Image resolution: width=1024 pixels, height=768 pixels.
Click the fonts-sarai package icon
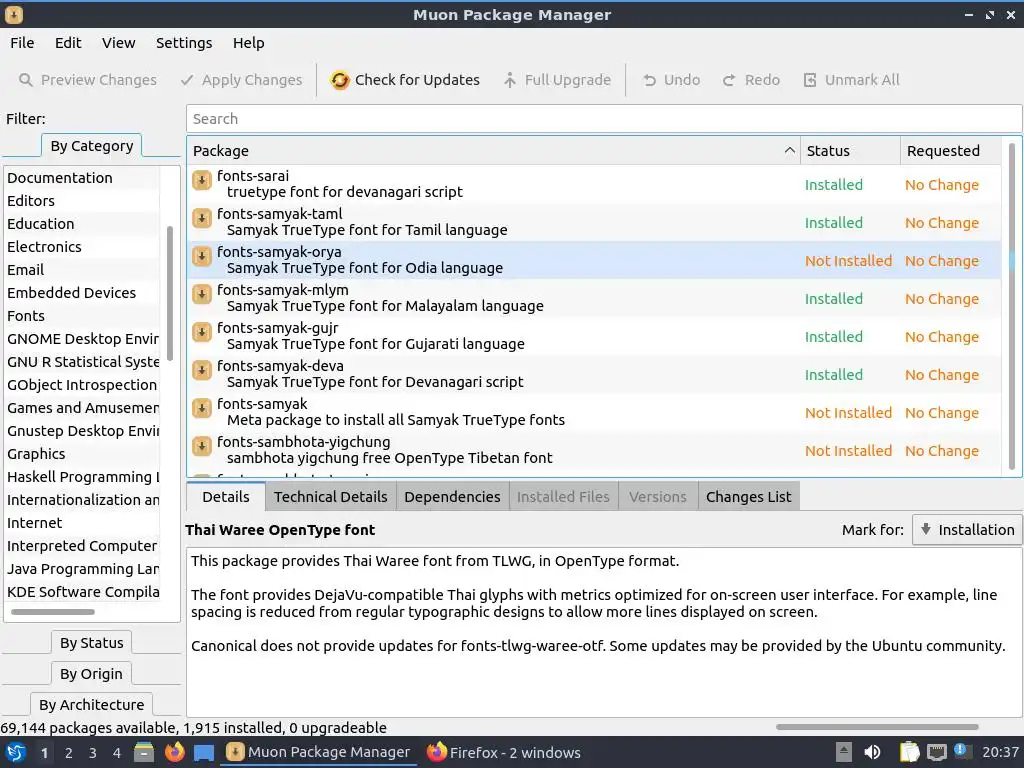click(202, 180)
